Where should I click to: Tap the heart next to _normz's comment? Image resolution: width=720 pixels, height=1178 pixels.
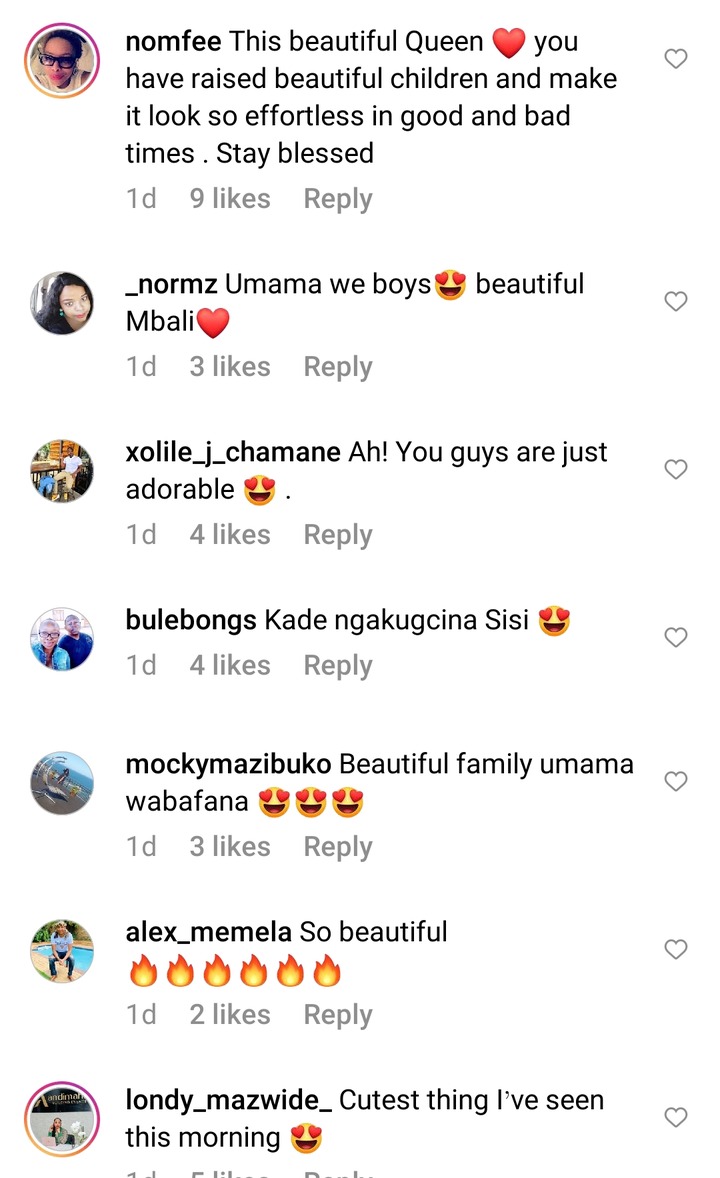point(676,301)
